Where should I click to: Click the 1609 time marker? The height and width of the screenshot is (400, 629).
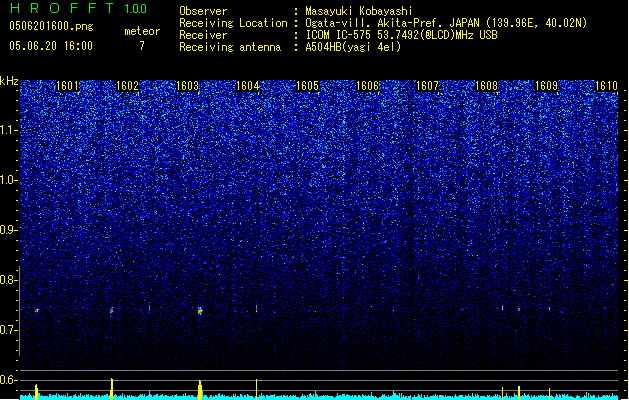[546, 86]
